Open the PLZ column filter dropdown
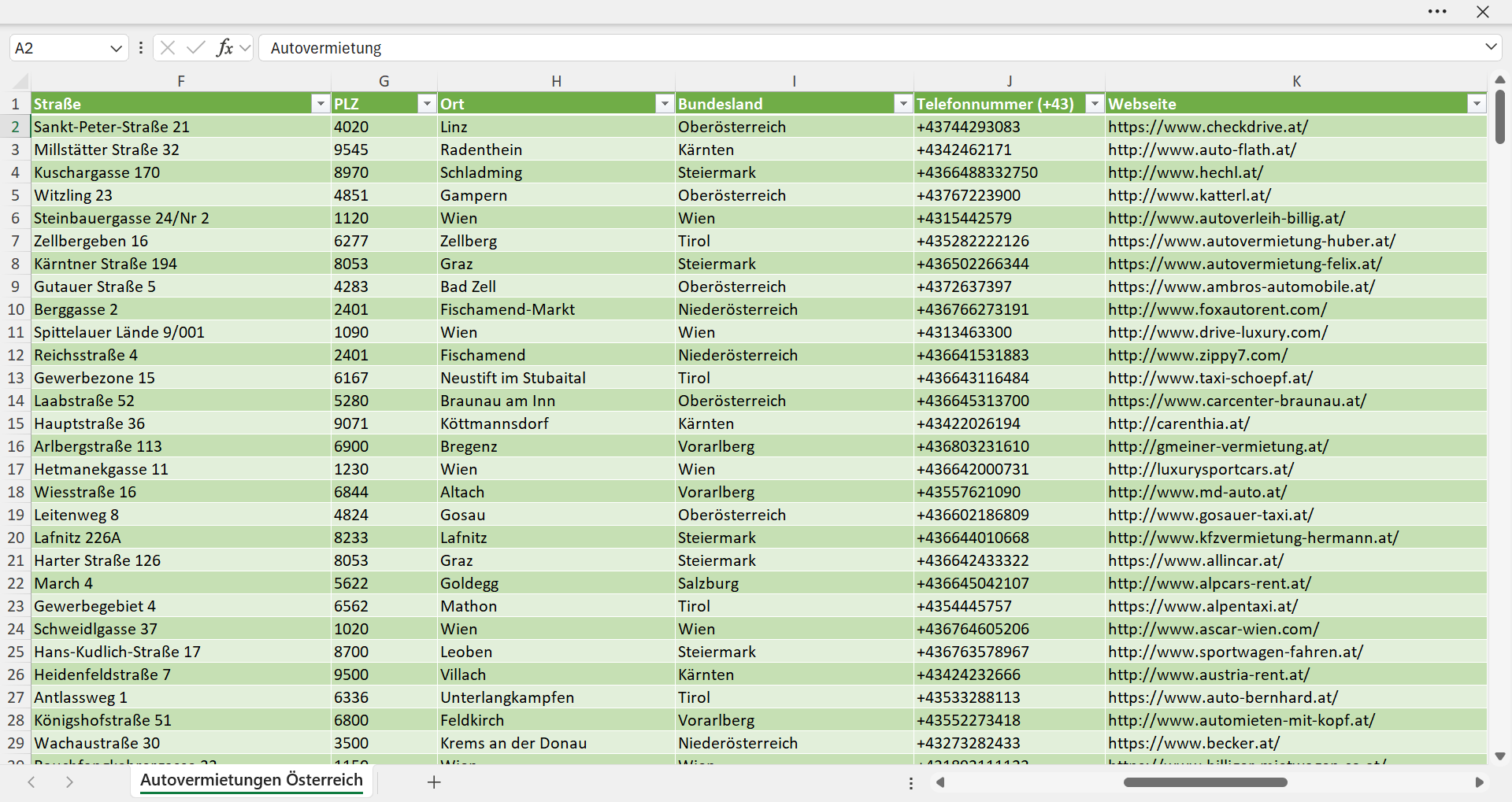 click(426, 104)
